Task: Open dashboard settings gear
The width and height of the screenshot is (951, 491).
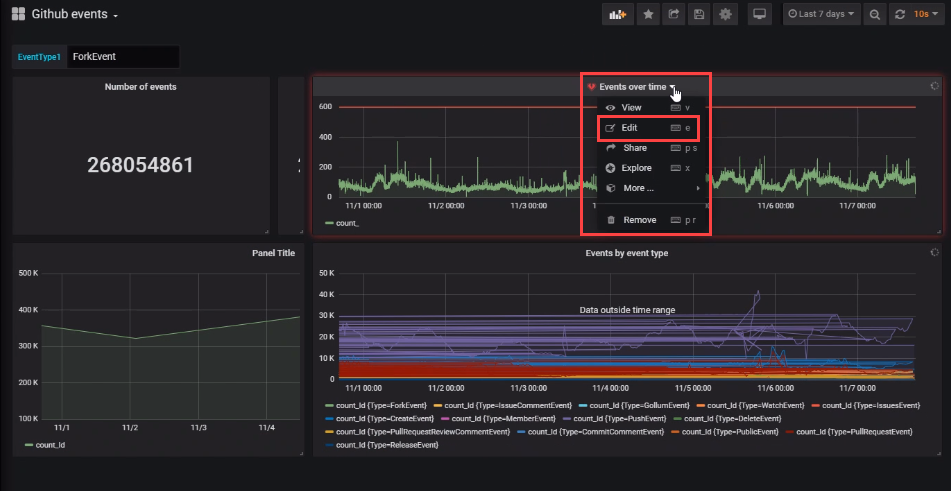Action: click(725, 14)
